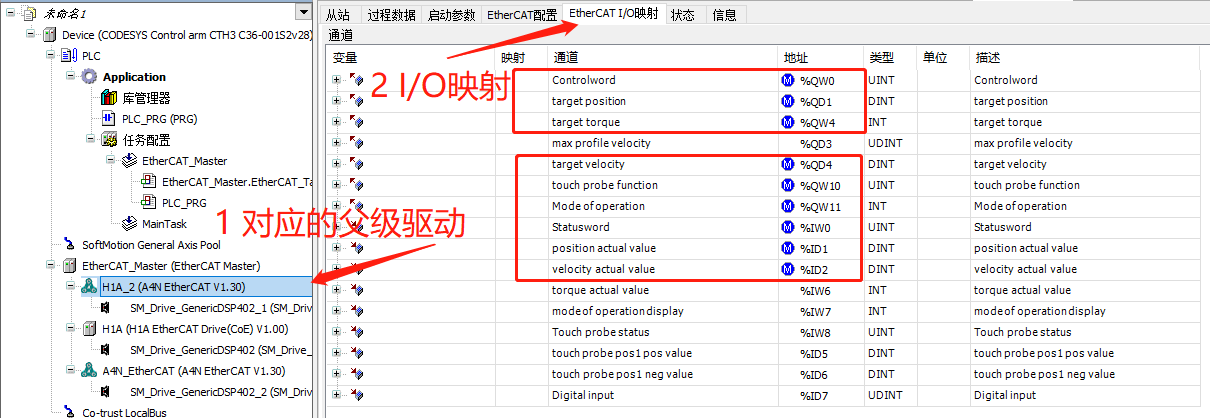Image resolution: width=1210 pixels, height=418 pixels.
Task: Collapse the Device node in tree
Action: [32, 34]
